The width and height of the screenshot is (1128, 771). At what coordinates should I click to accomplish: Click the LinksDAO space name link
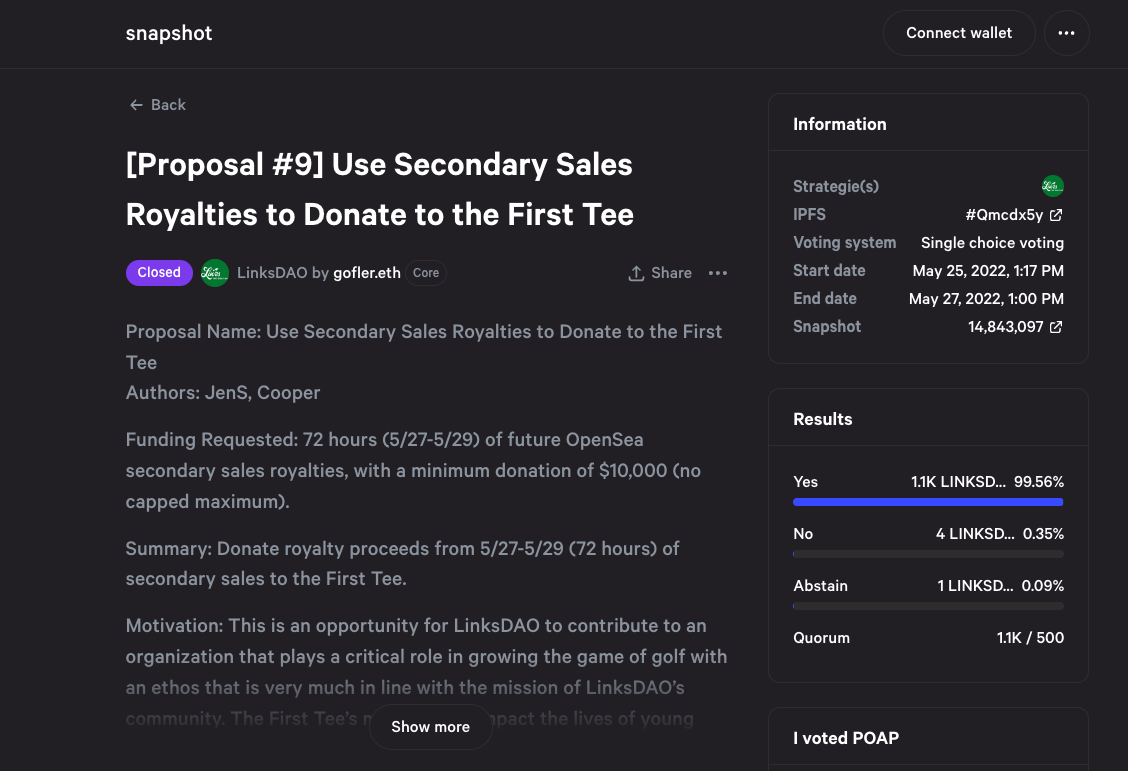pos(271,273)
